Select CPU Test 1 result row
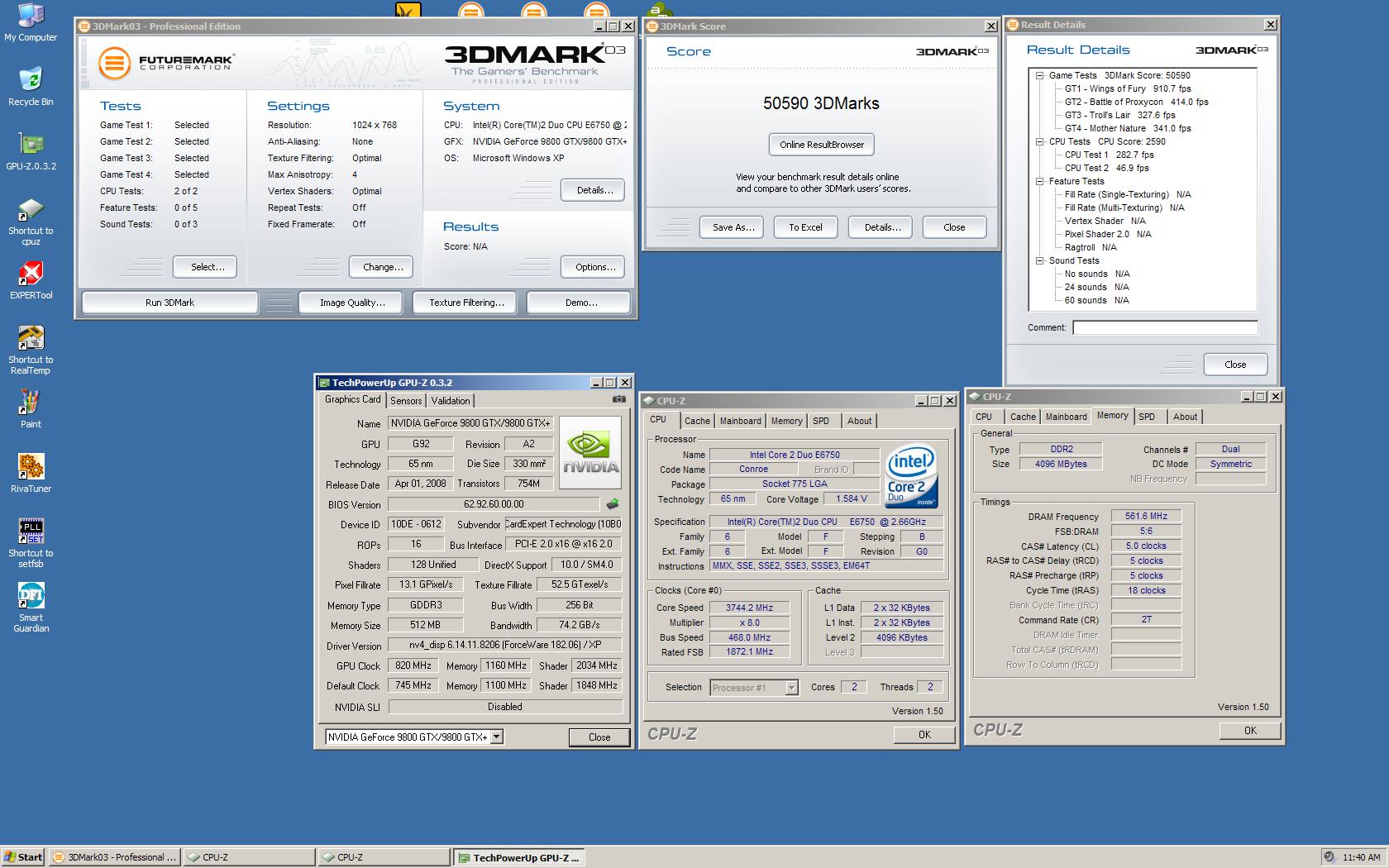1389x868 pixels. click(x=1109, y=155)
